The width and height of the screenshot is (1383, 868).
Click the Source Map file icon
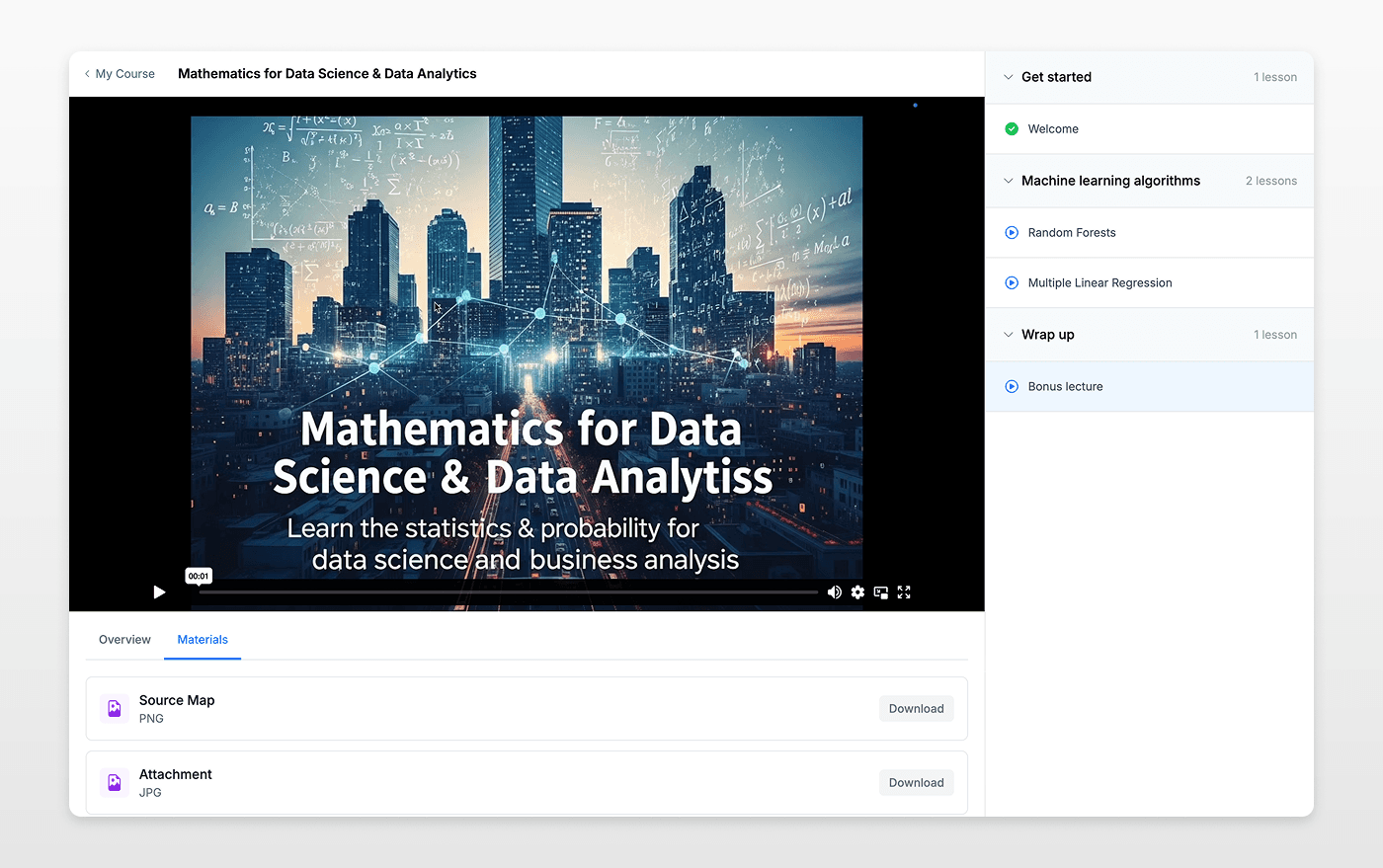(x=115, y=708)
